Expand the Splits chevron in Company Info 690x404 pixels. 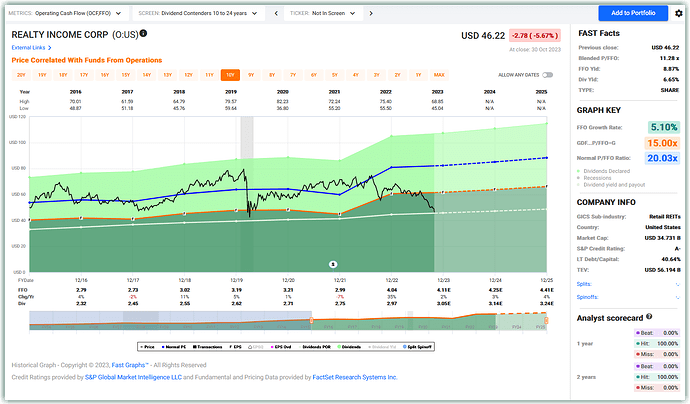coord(677,284)
